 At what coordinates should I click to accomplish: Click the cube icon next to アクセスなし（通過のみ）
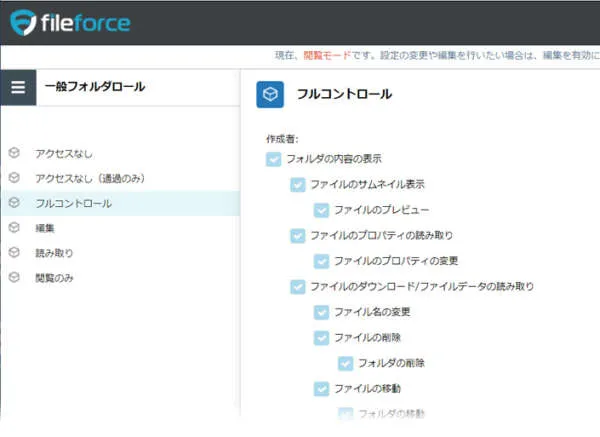(x=14, y=178)
